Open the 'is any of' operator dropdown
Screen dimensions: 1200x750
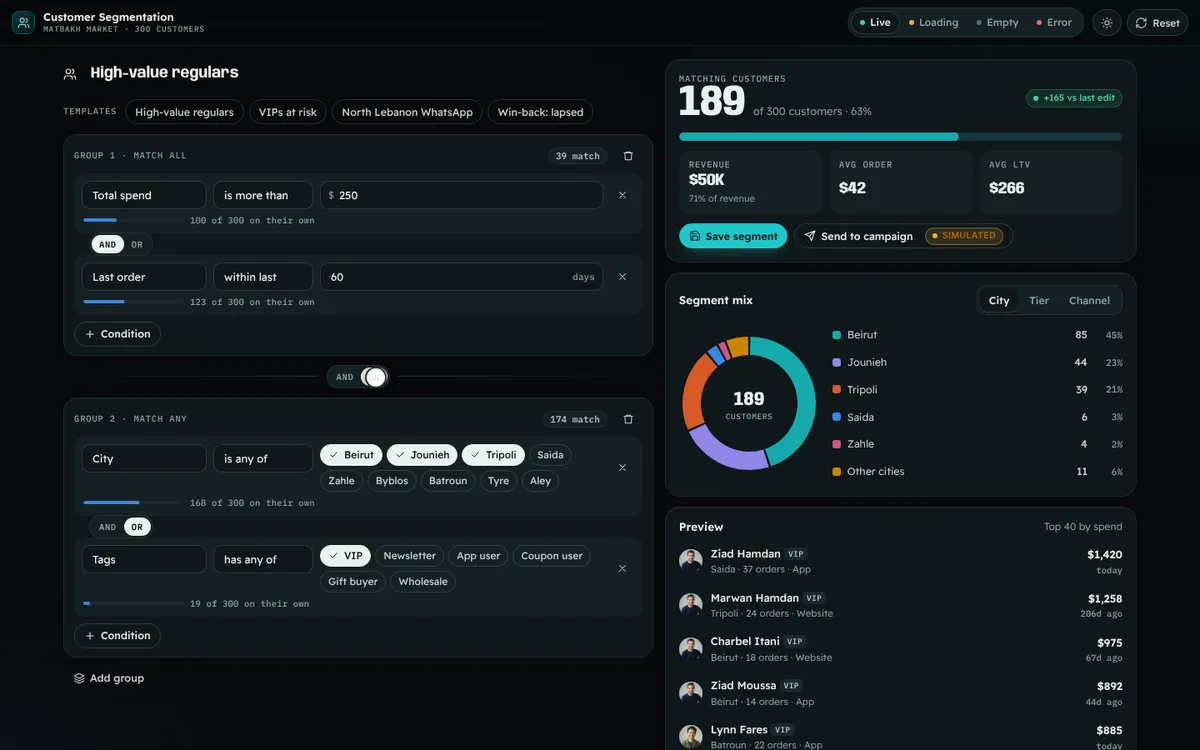tap(263, 459)
